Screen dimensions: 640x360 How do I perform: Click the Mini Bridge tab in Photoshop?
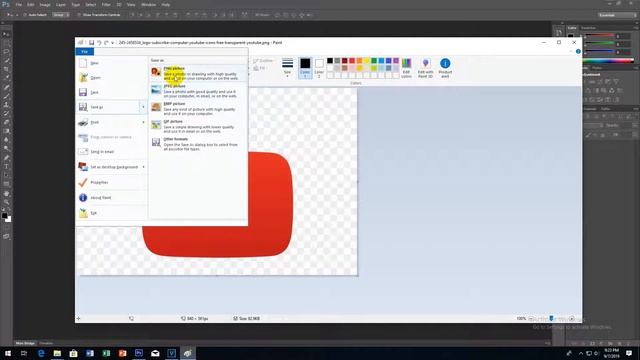click(x=25, y=343)
